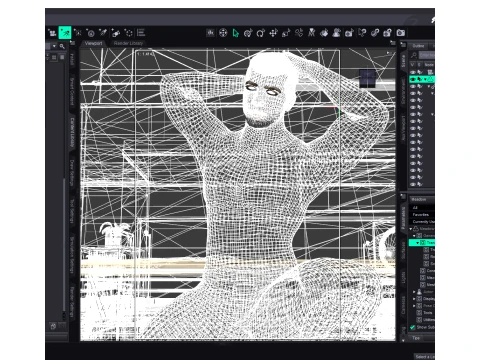
Task: Toggle the eye on the last visible Scene row
Action: (413, 184)
